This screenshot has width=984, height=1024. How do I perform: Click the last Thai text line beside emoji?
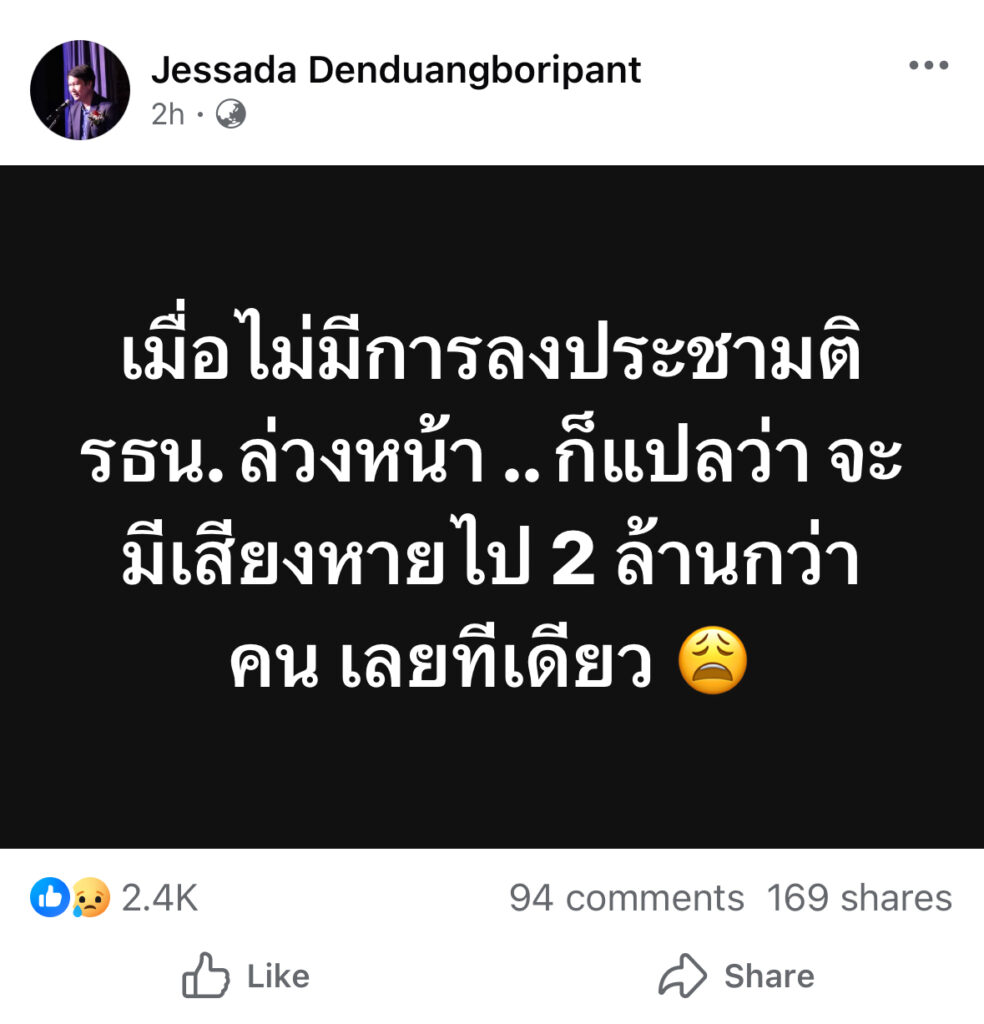pyautogui.click(x=441, y=662)
